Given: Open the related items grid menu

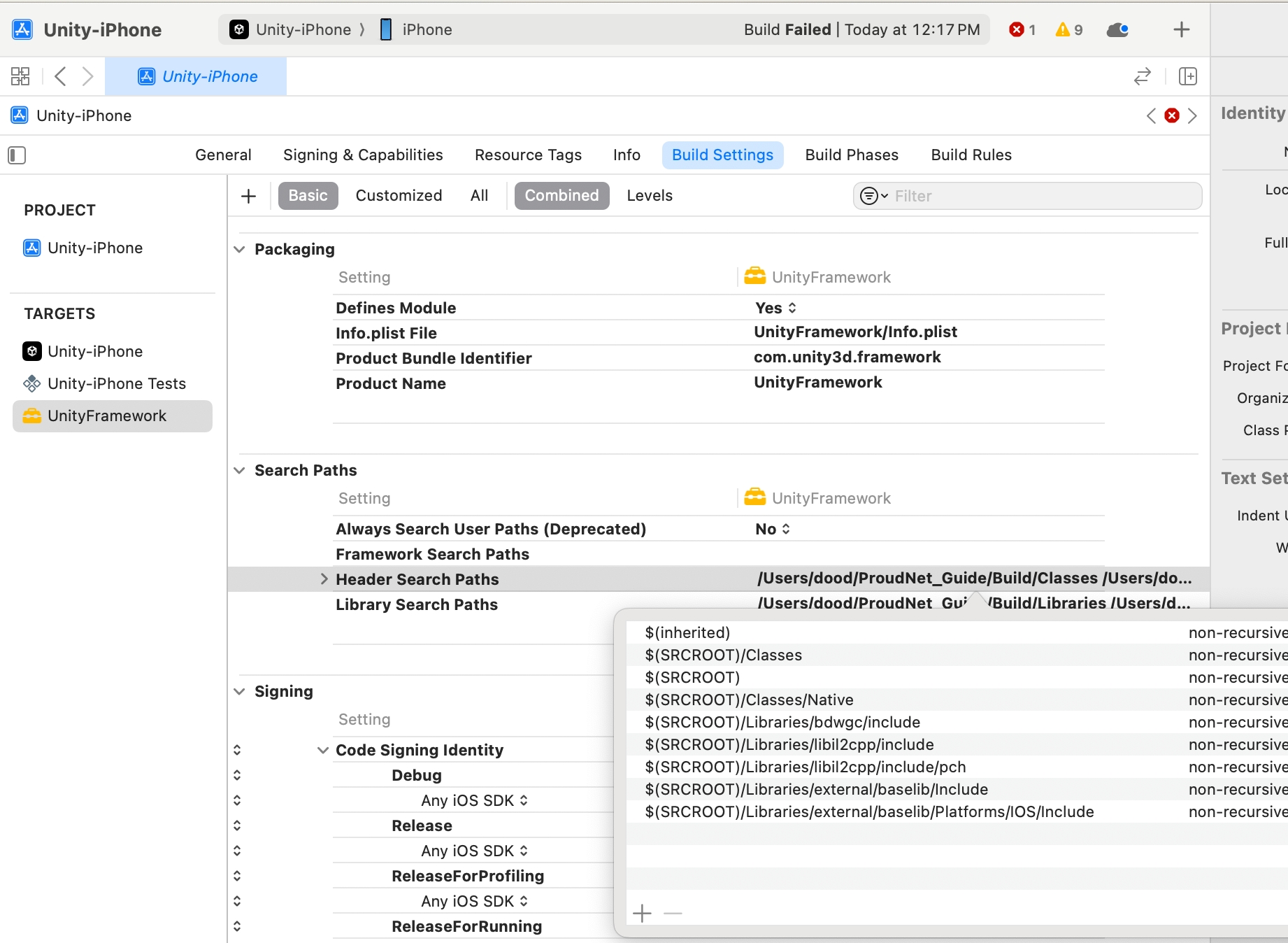Looking at the screenshot, I should 20,76.
